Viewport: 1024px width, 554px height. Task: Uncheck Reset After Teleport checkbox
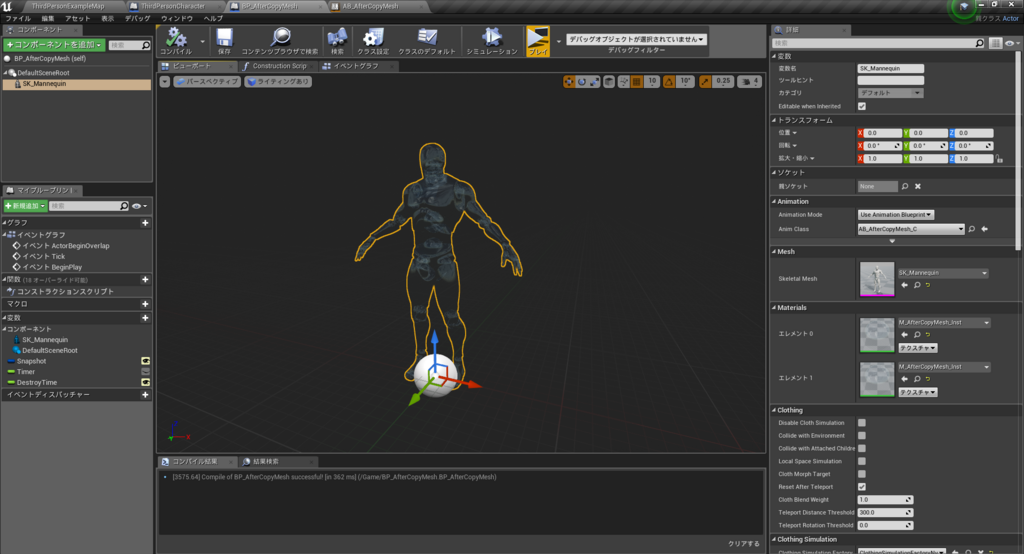[862, 487]
